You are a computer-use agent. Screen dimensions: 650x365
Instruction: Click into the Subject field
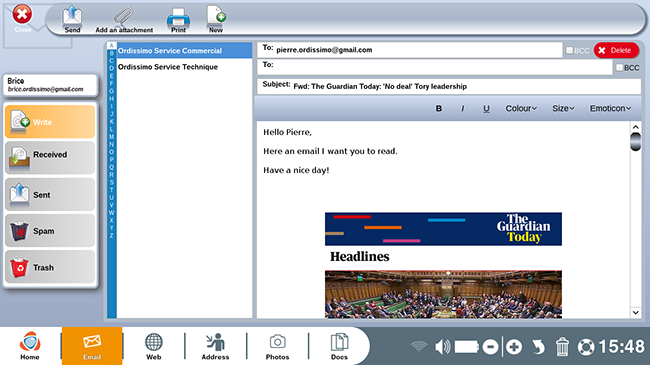click(x=449, y=86)
